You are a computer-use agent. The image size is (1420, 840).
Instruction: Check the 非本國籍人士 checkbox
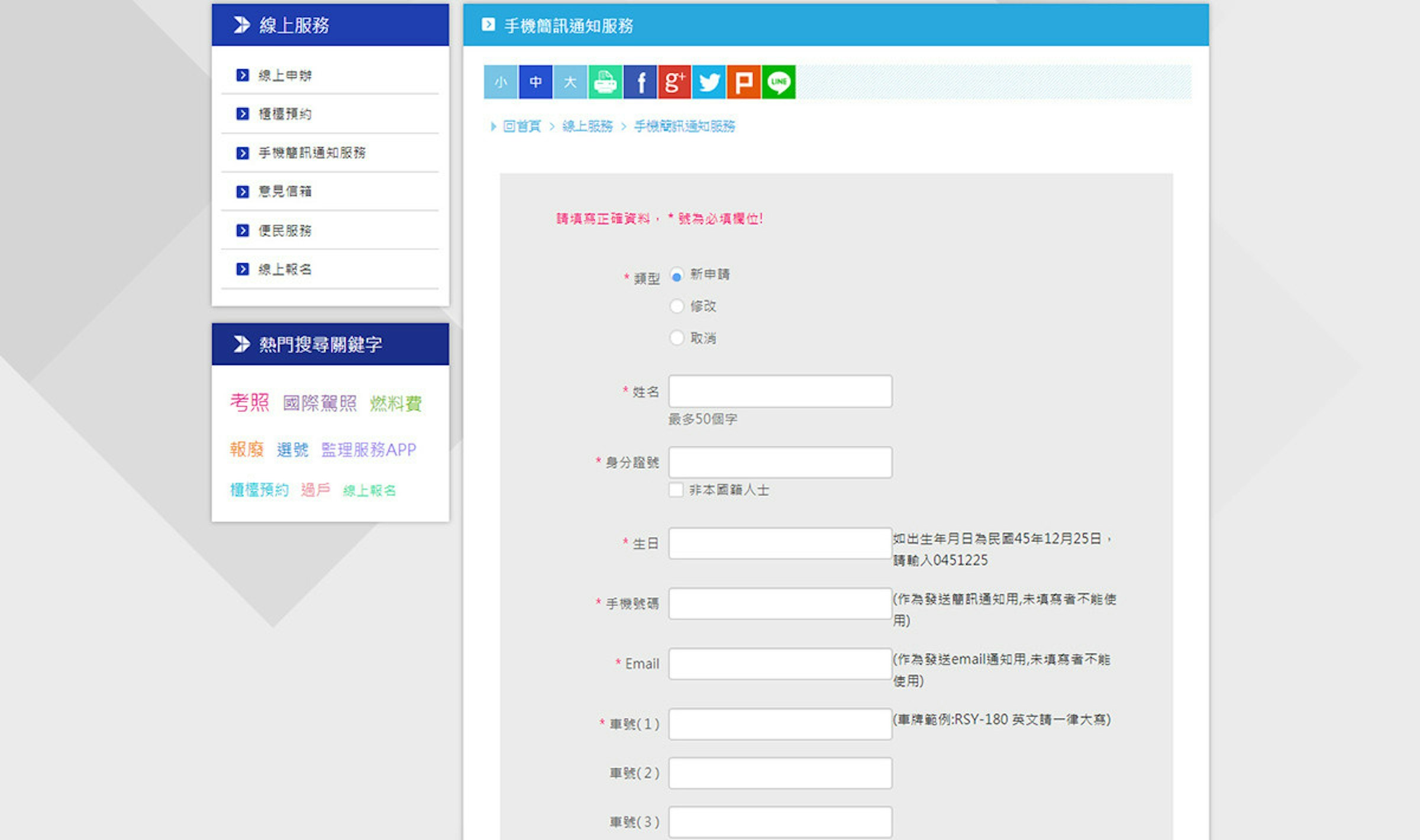(676, 490)
